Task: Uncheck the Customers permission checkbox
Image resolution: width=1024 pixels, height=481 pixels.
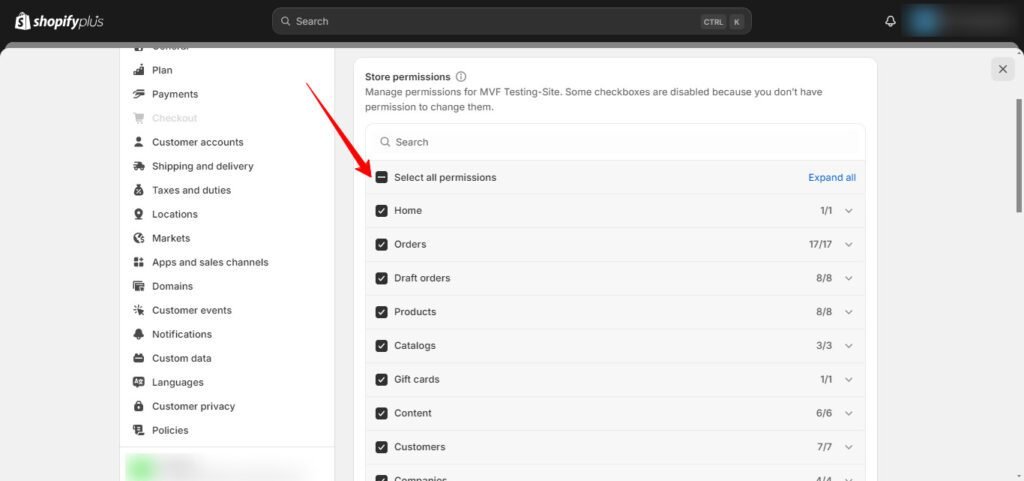Action: pyautogui.click(x=381, y=447)
